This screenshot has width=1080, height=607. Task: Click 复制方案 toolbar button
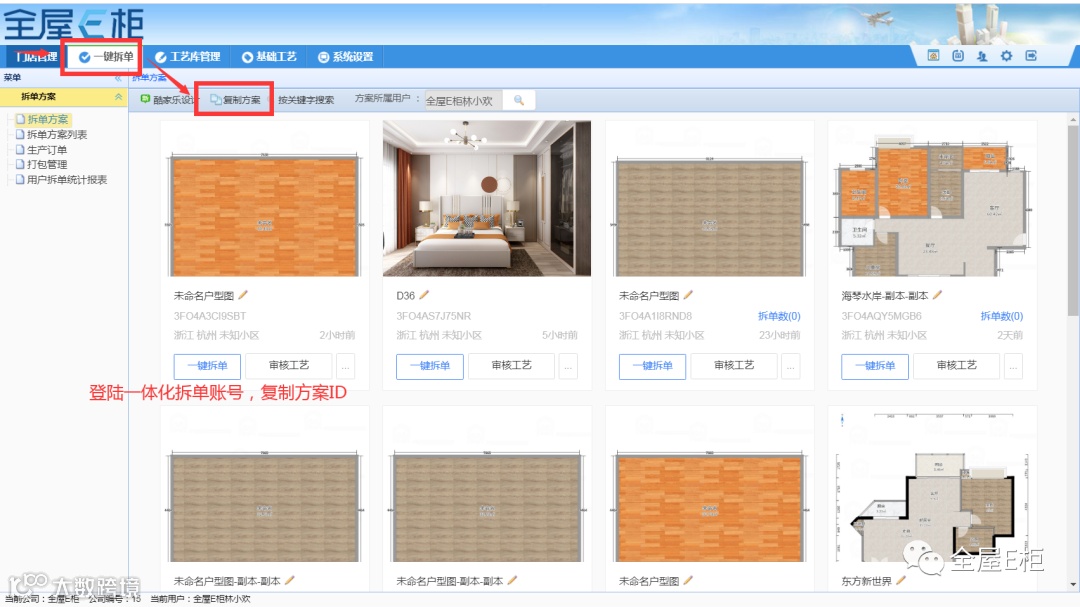[x=235, y=100]
